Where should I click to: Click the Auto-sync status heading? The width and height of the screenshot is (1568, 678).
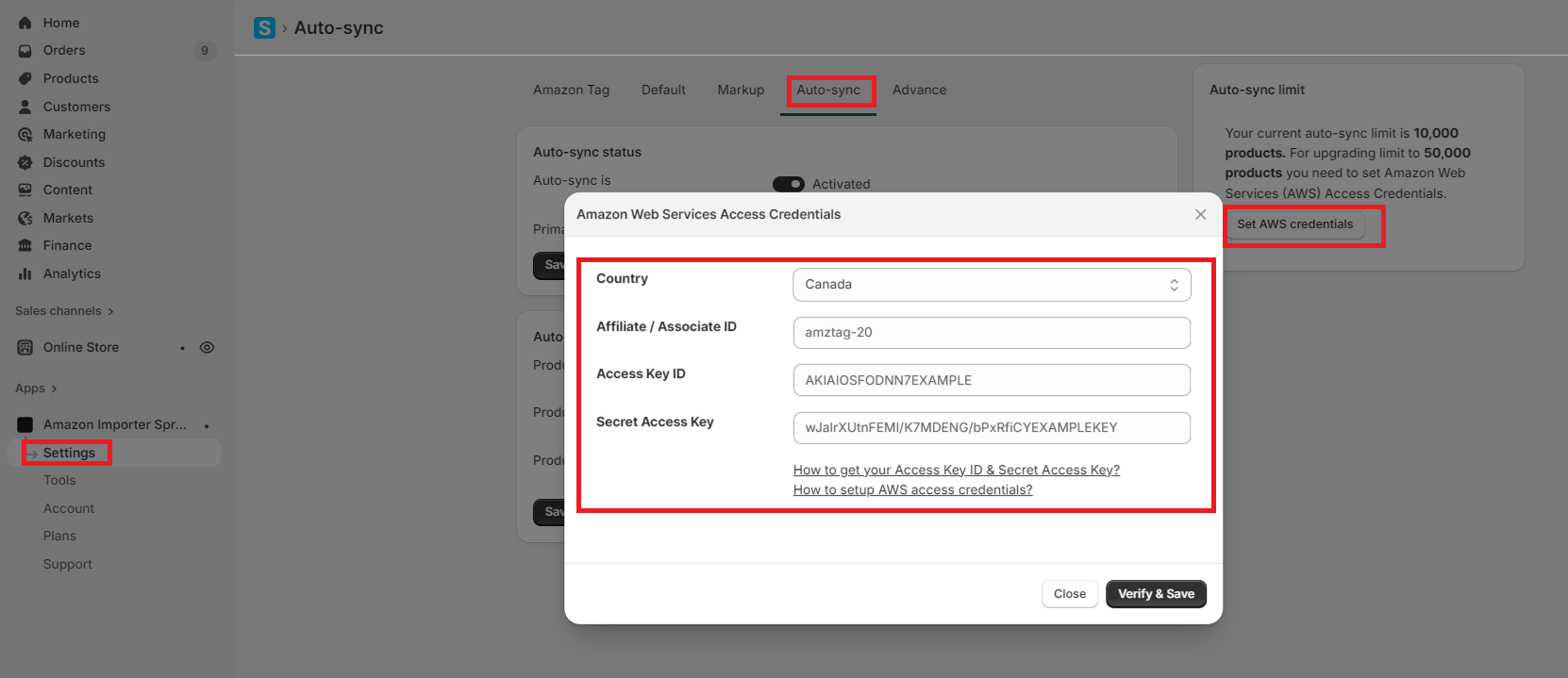[587, 152]
